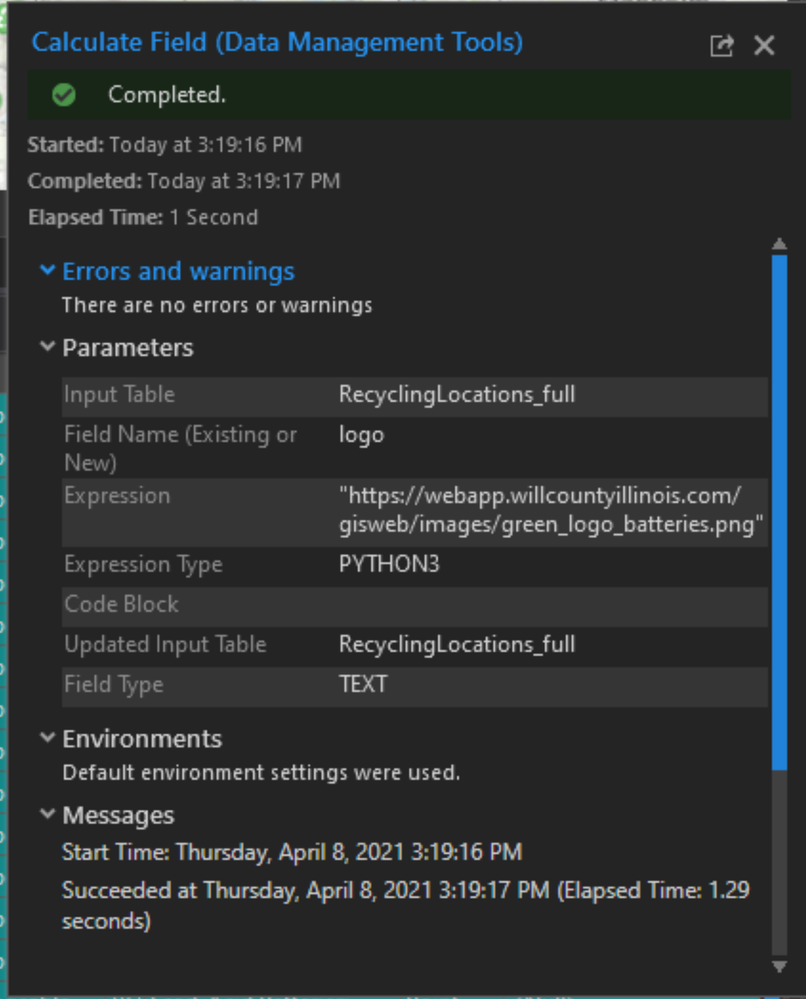The image size is (806, 999).
Task: Collapse the Errors and warnings chevron
Action: [47, 271]
